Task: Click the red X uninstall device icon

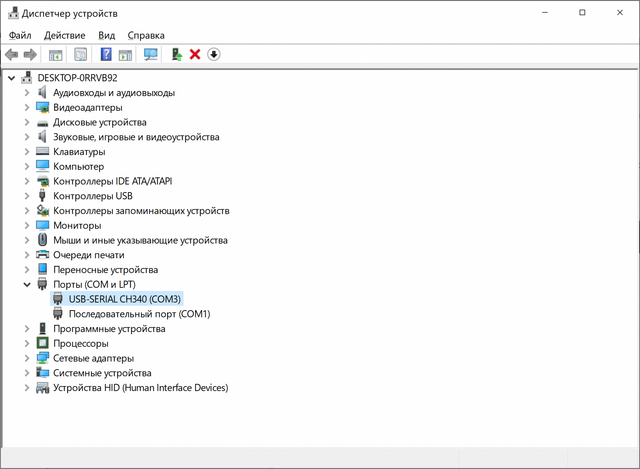Action: [x=195, y=54]
